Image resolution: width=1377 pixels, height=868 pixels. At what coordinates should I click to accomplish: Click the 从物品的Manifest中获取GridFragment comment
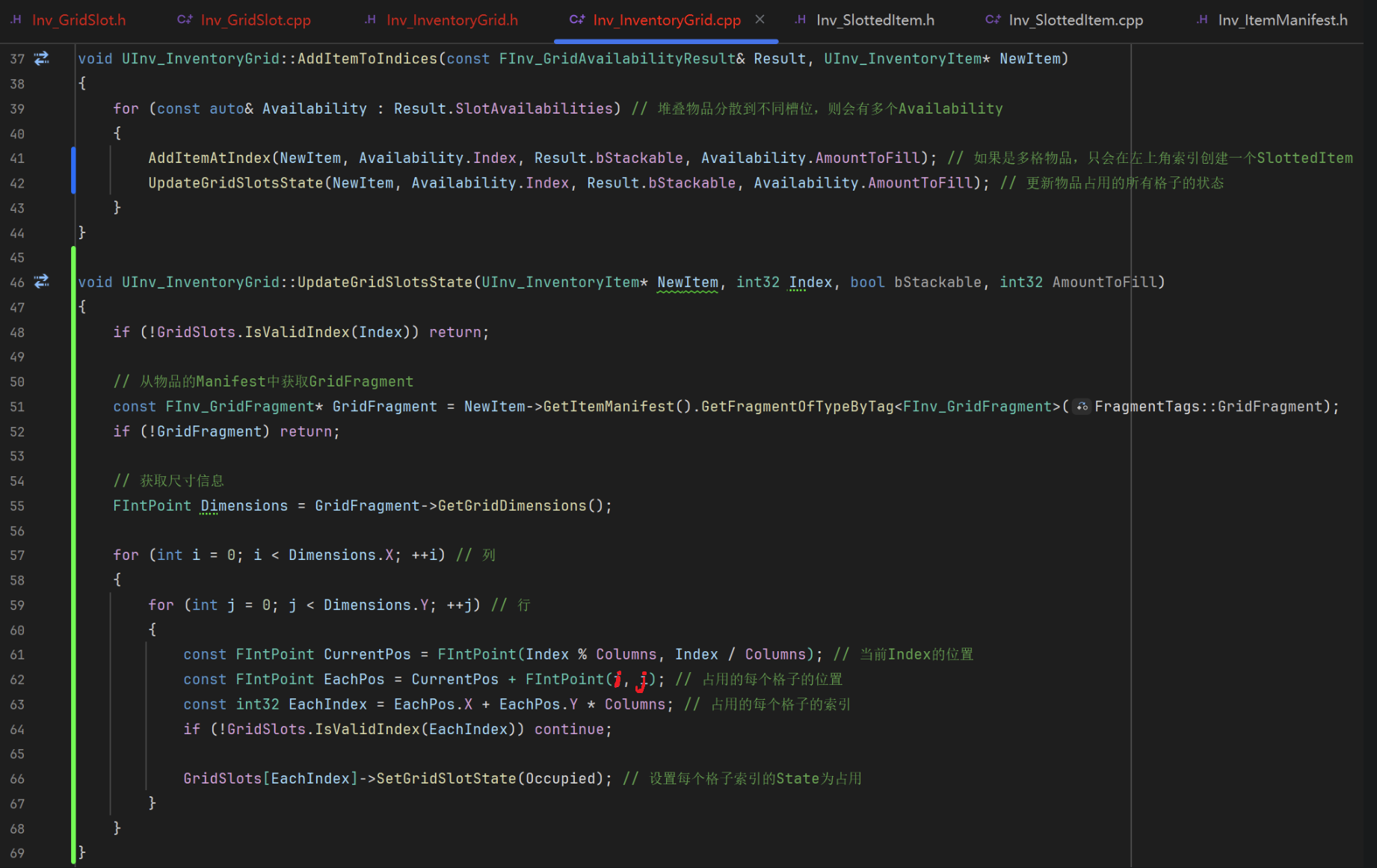[x=263, y=382]
